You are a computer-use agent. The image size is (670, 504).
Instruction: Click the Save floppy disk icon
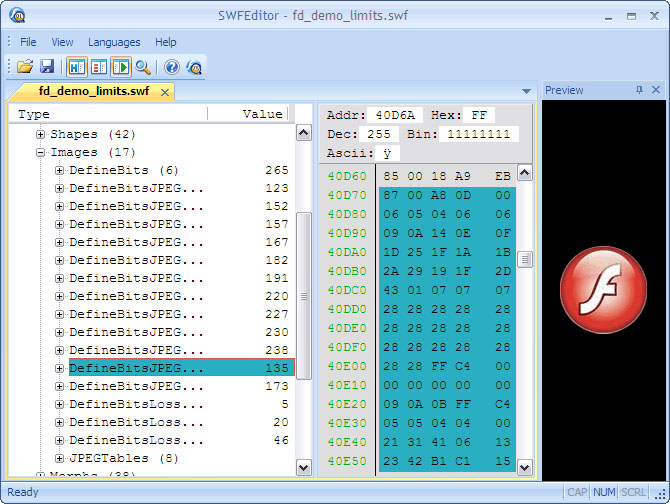(46, 67)
